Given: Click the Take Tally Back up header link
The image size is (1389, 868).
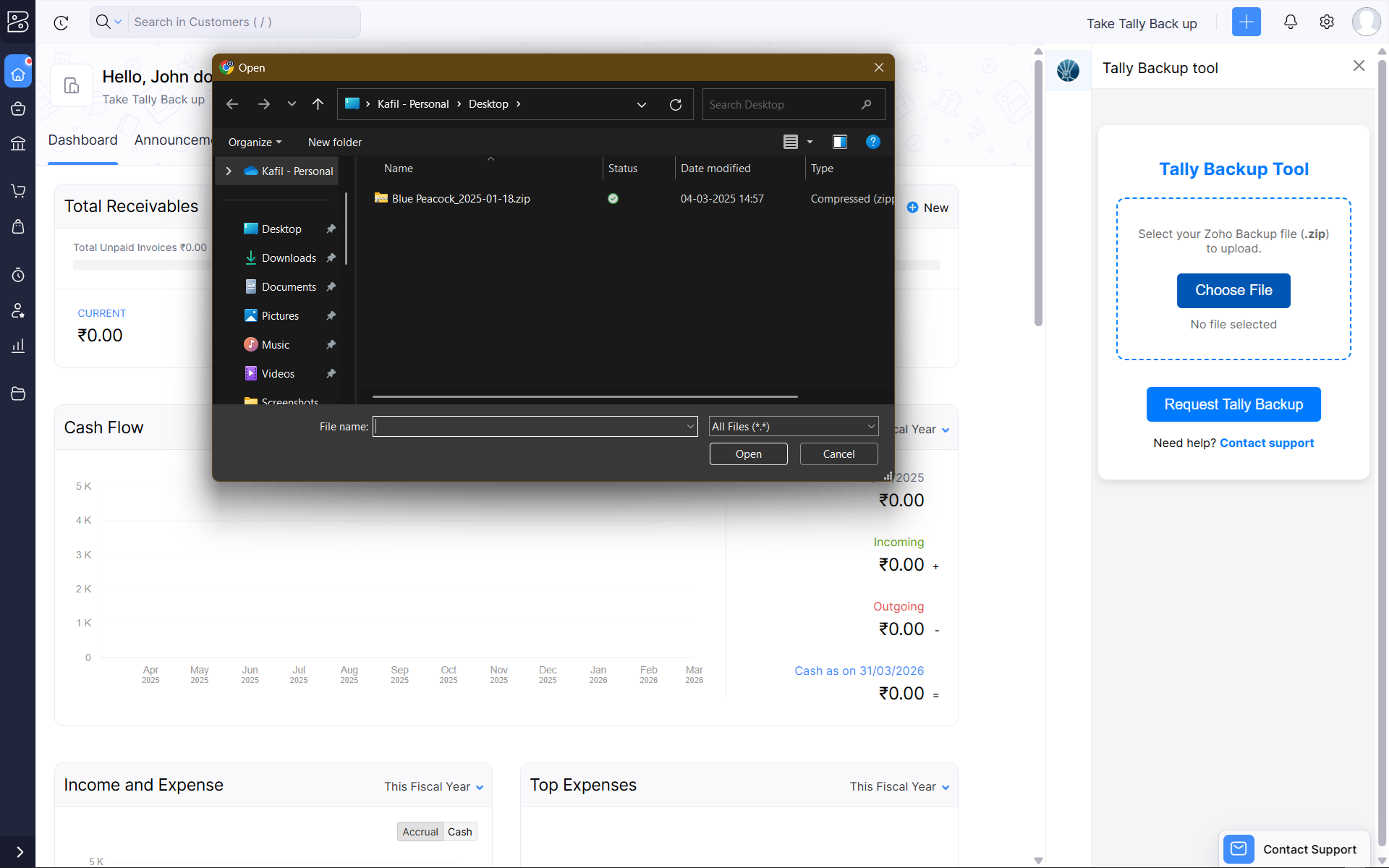Looking at the screenshot, I should 1142,23.
